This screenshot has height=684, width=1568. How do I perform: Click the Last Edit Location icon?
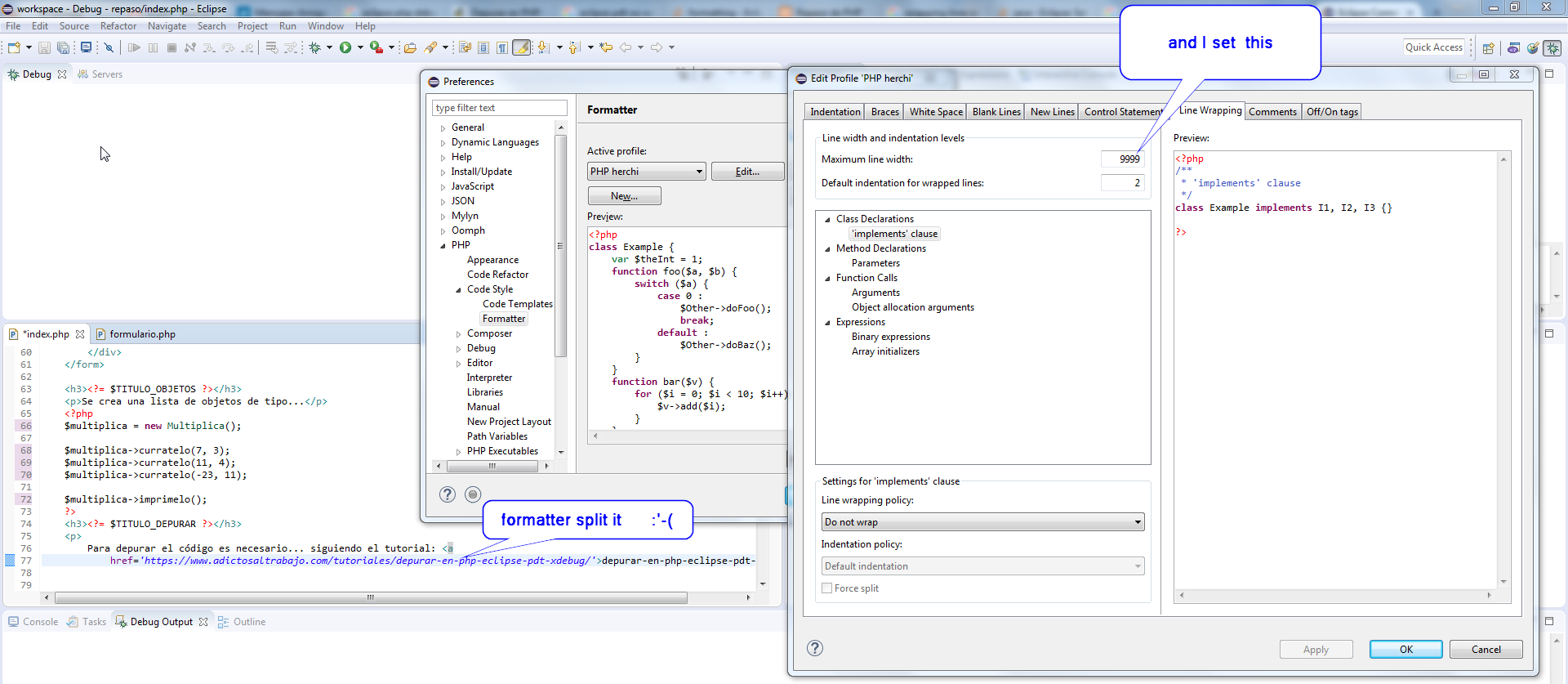tap(606, 47)
